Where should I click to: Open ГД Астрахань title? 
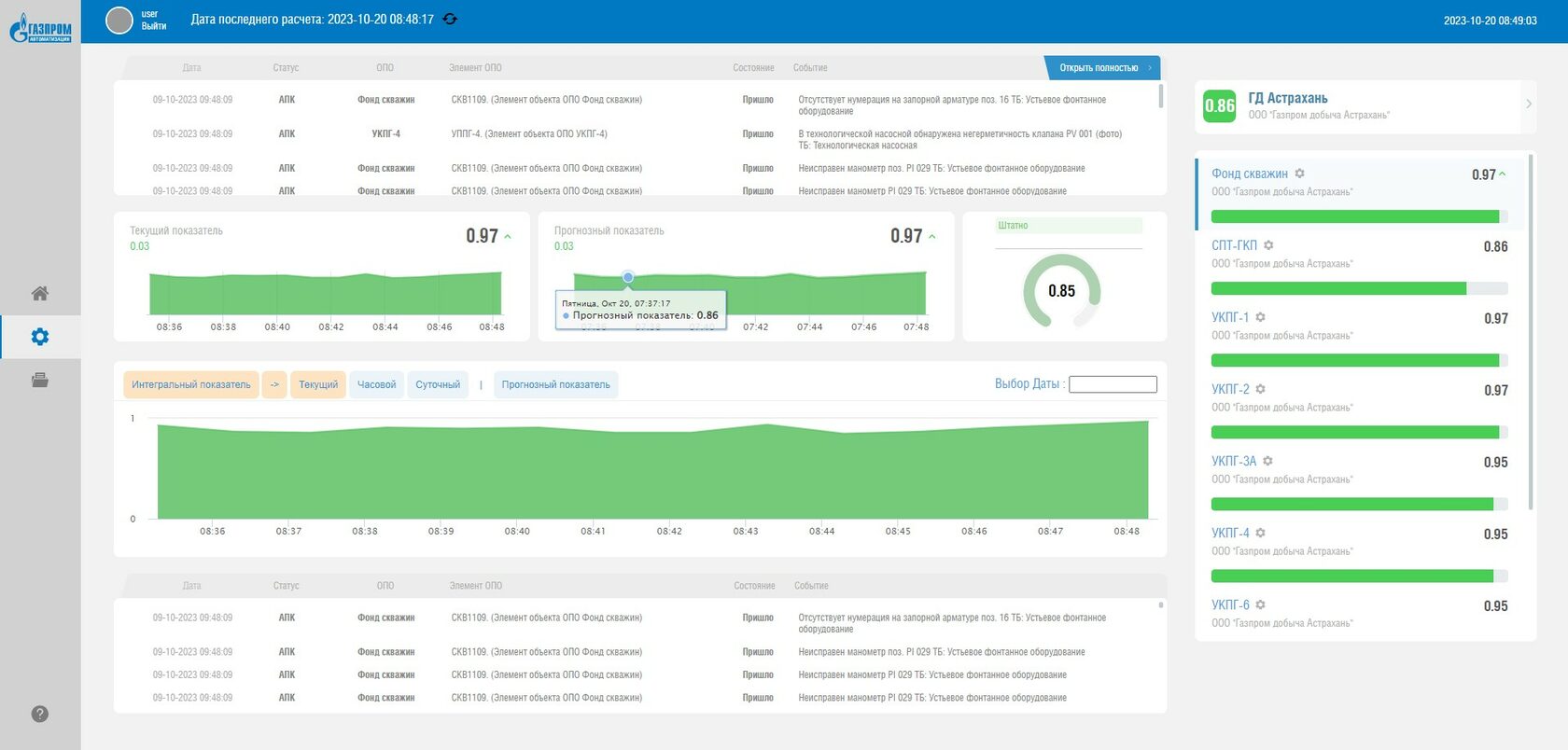(1288, 98)
